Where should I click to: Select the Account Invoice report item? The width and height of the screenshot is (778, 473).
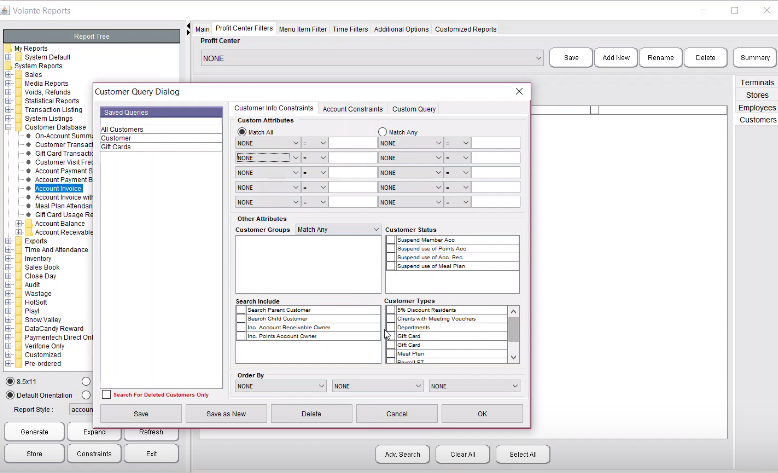pos(58,188)
